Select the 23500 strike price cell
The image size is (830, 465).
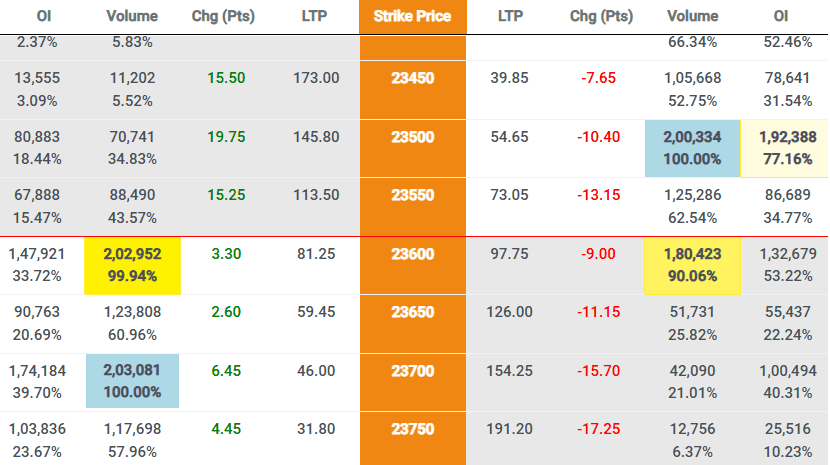tap(413, 148)
